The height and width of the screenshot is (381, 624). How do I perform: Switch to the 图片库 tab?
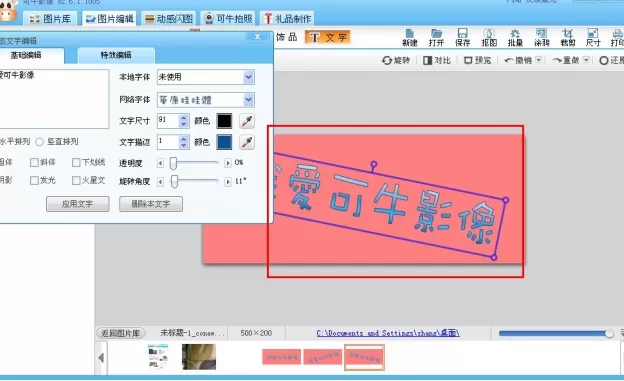(51, 19)
